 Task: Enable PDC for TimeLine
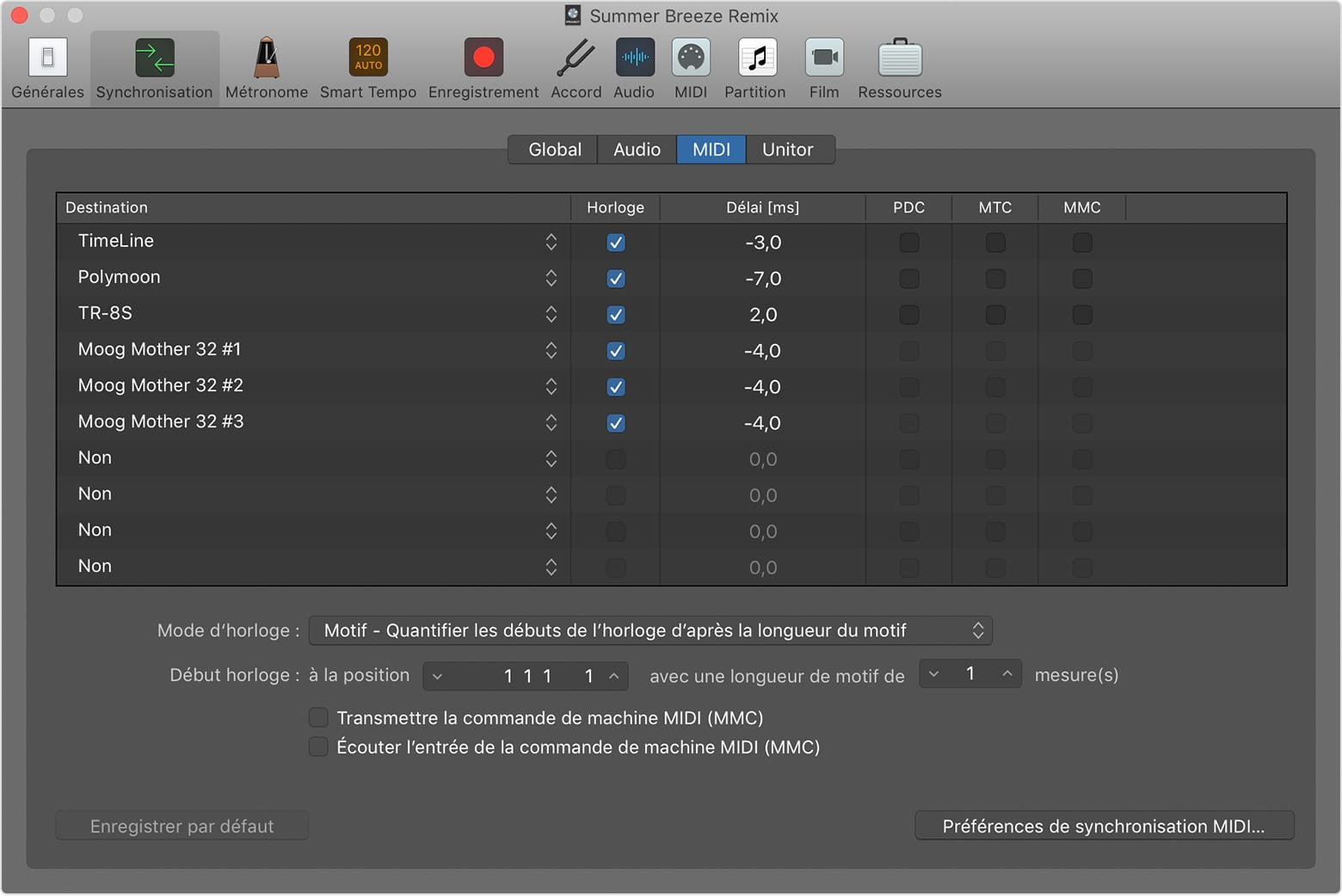tap(909, 242)
